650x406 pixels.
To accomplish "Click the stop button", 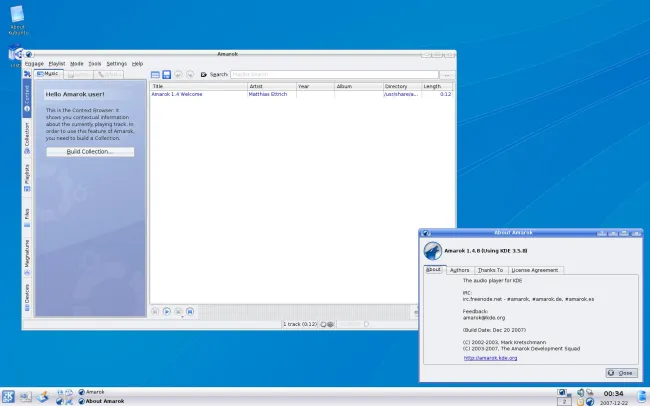I will point(178,311).
